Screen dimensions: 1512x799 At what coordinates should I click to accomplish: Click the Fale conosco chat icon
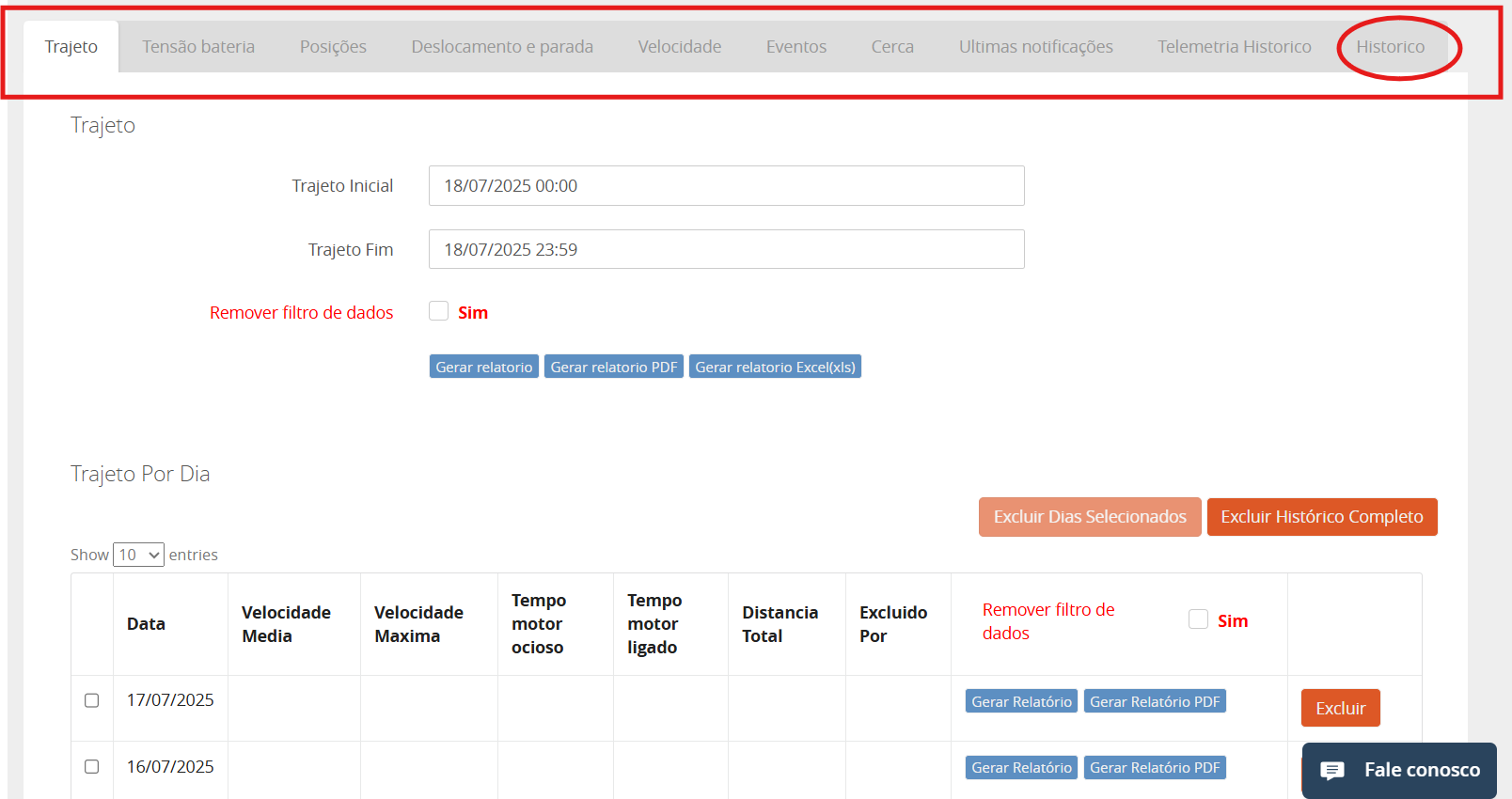(1332, 771)
